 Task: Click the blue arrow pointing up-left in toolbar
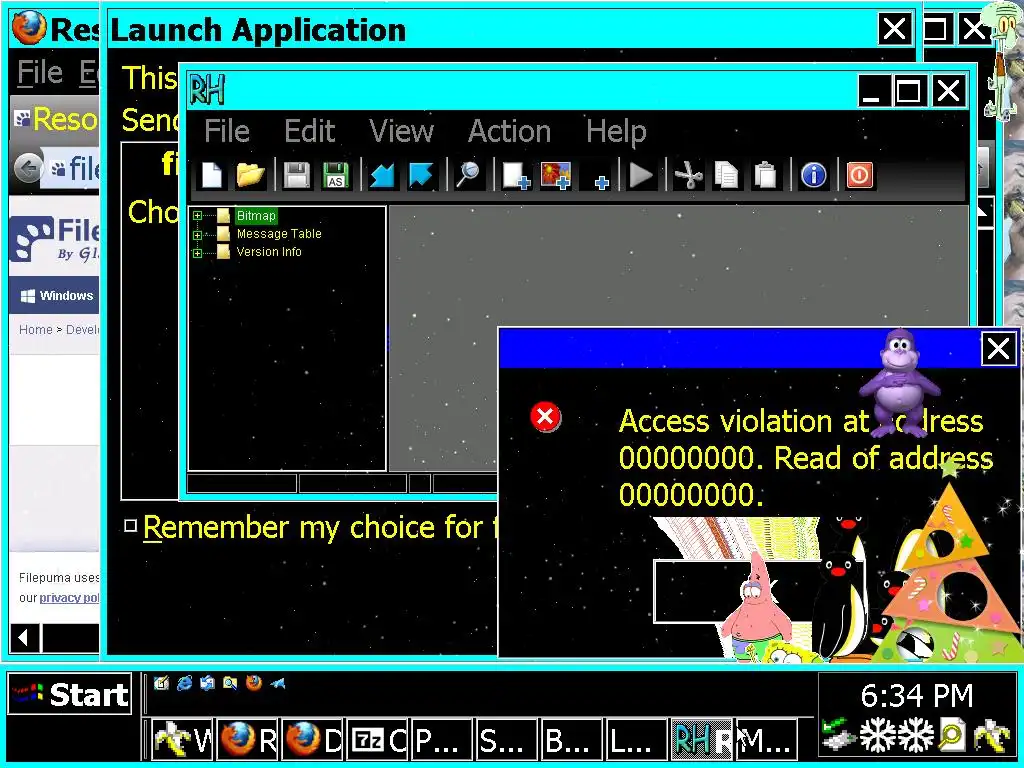click(x=421, y=175)
